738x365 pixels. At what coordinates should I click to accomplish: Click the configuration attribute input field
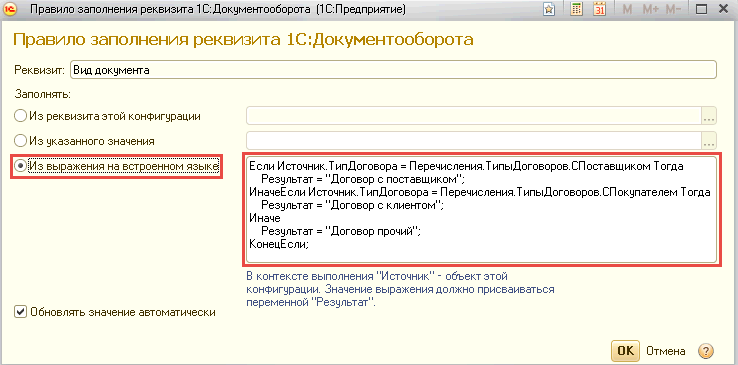(x=474, y=116)
